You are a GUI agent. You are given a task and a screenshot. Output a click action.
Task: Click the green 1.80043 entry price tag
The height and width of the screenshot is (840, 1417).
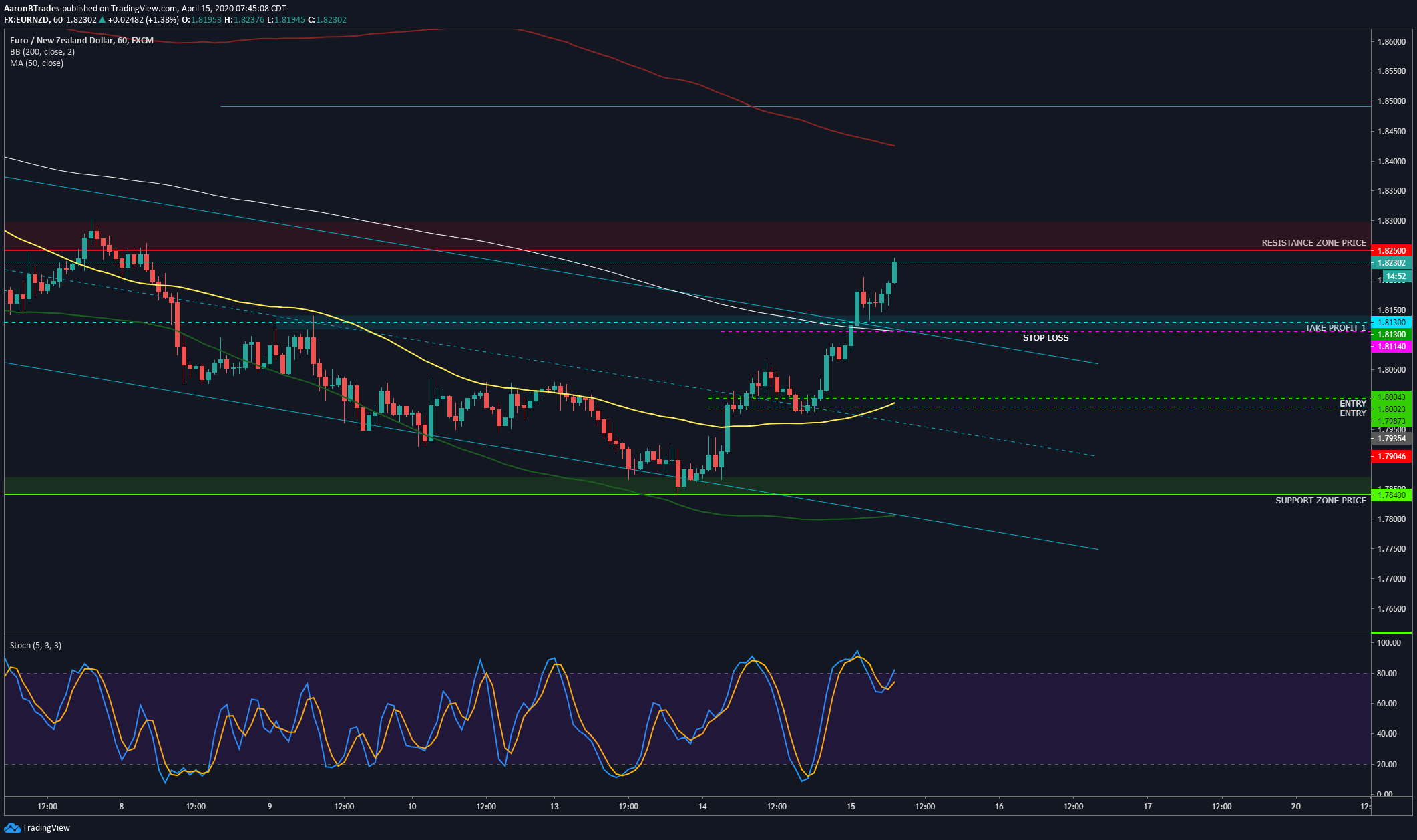[x=1391, y=397]
